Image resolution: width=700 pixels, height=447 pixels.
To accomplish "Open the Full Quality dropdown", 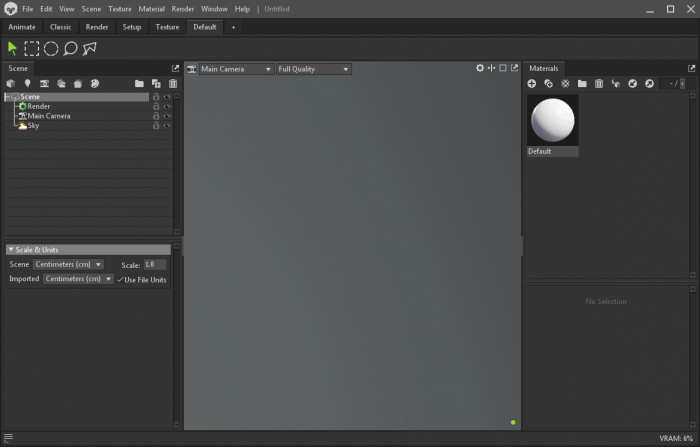I will (x=313, y=69).
